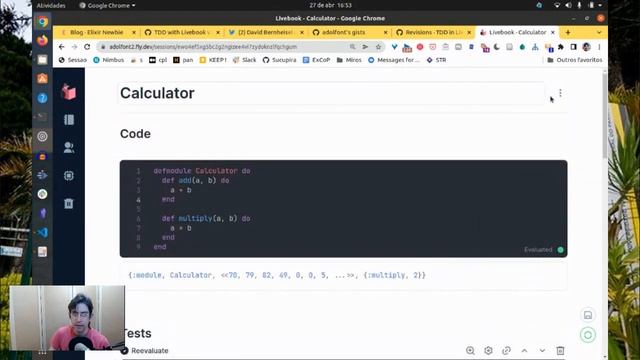
Task: Switch to Blog - Elixir Newbie tab
Action: coord(97,32)
